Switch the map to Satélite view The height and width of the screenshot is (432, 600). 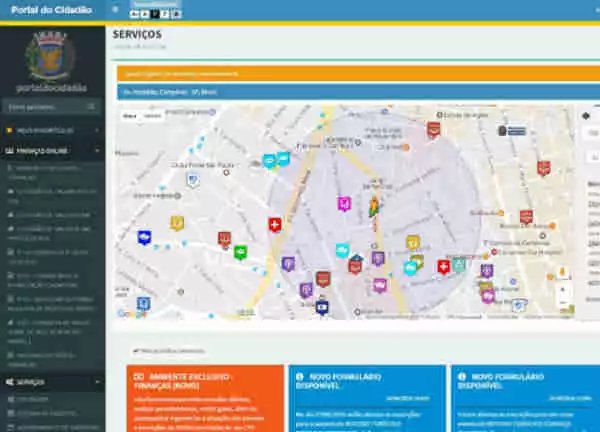[x=153, y=116]
